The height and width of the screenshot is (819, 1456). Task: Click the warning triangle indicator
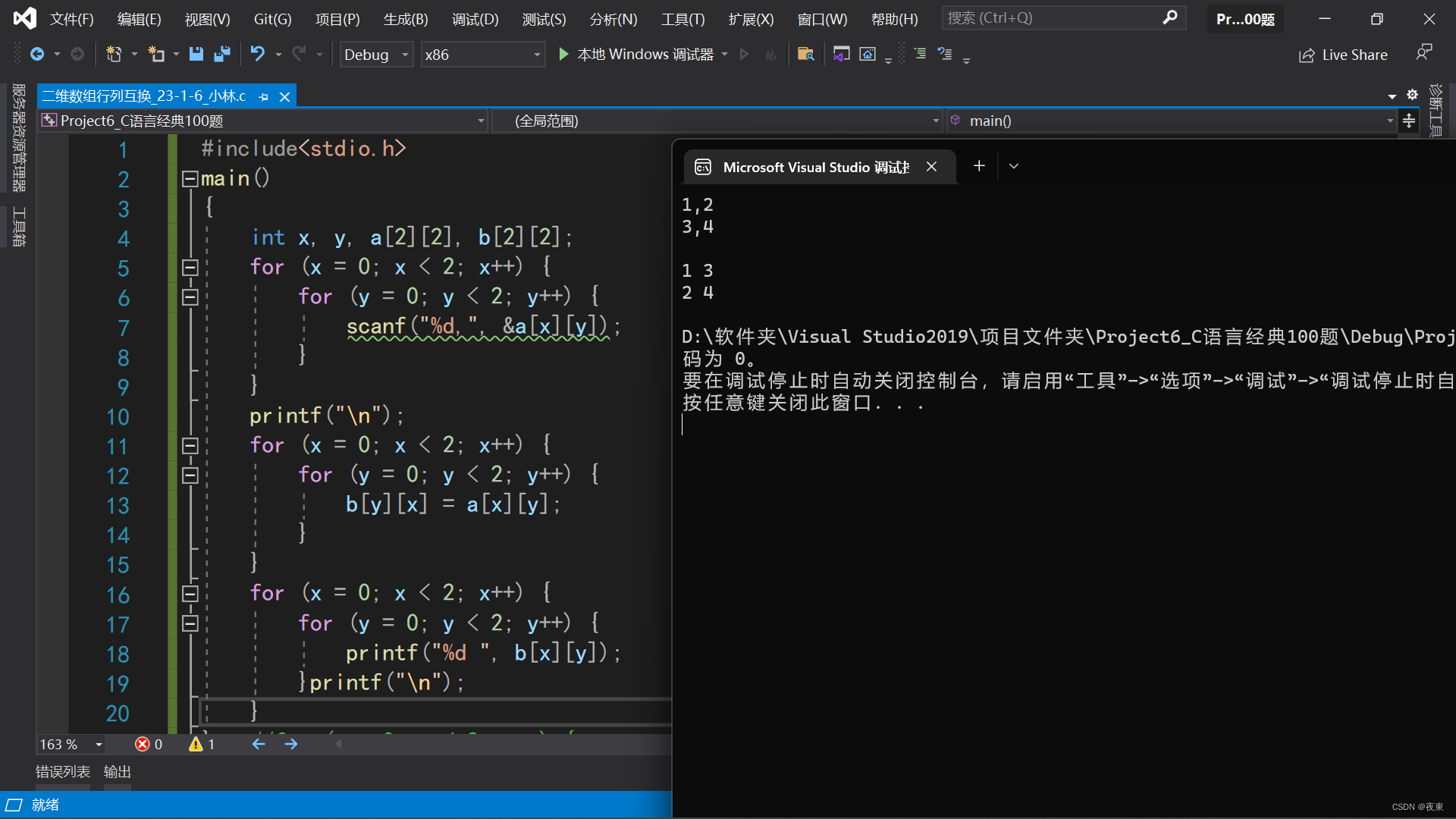pos(196,744)
